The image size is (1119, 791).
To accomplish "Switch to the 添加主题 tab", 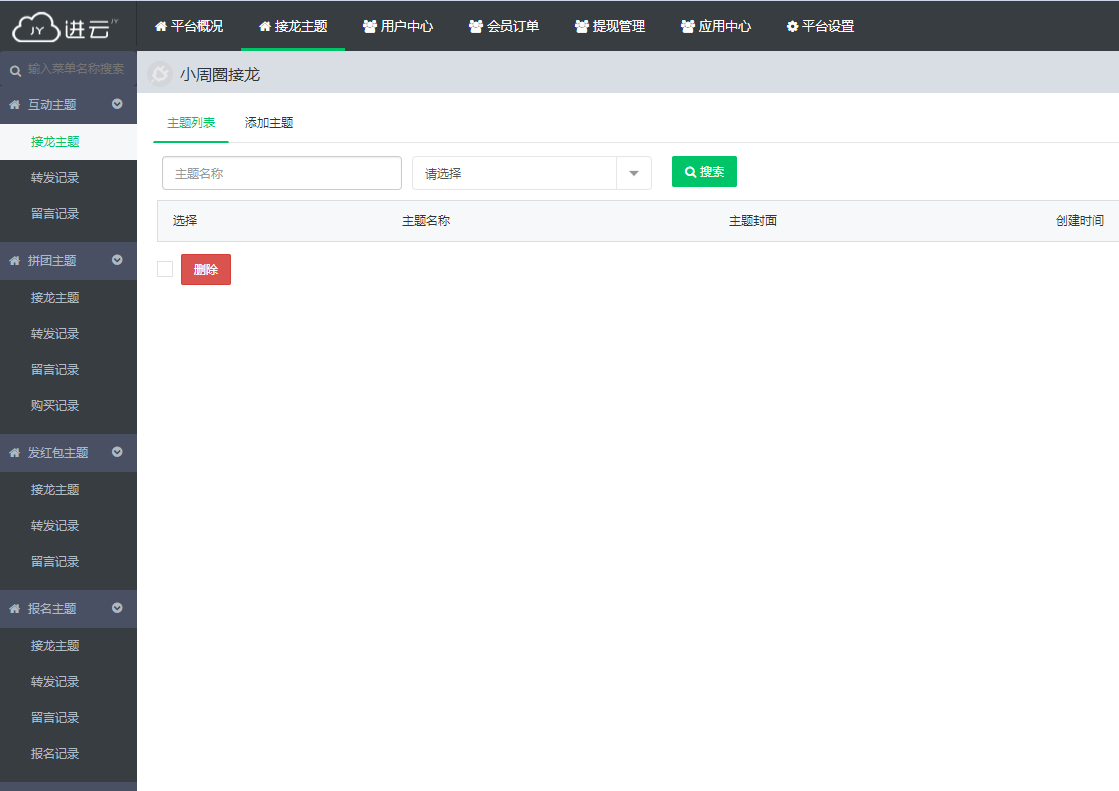I will coord(269,123).
